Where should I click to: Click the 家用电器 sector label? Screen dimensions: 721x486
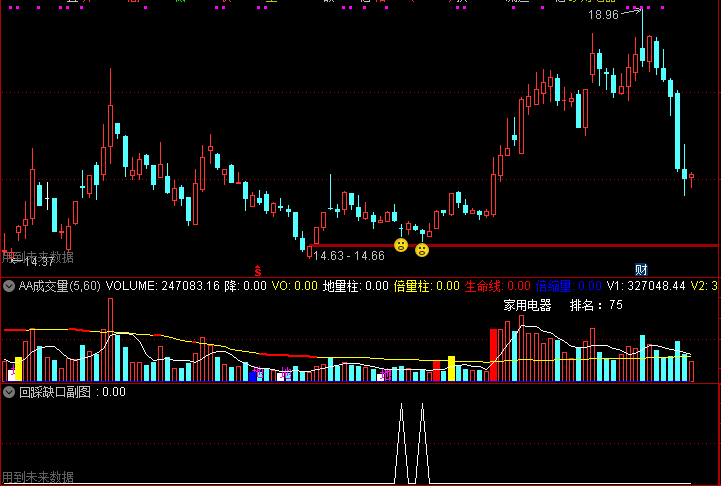(527, 305)
